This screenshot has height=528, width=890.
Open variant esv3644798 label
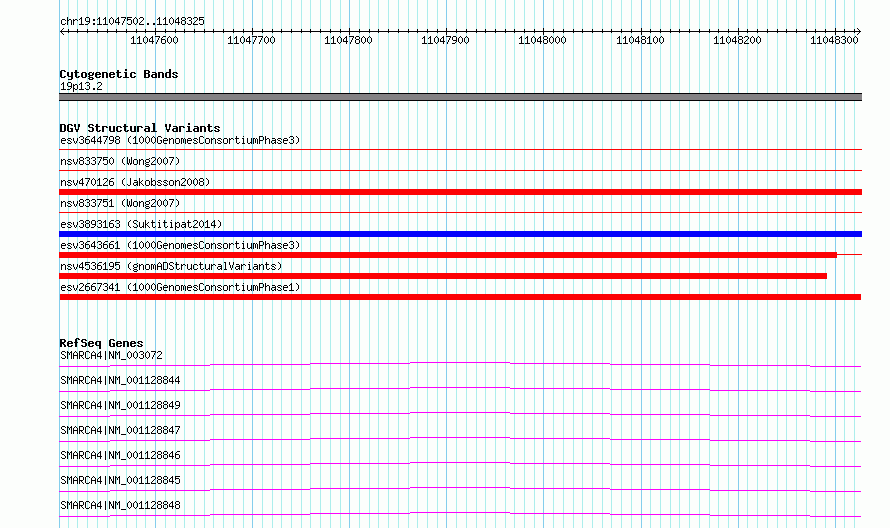tap(180, 140)
